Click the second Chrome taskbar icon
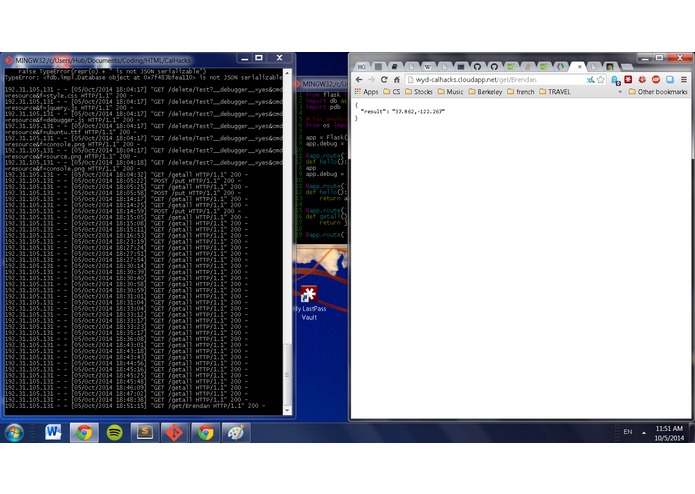The height and width of the screenshot is (494, 695). [205, 432]
